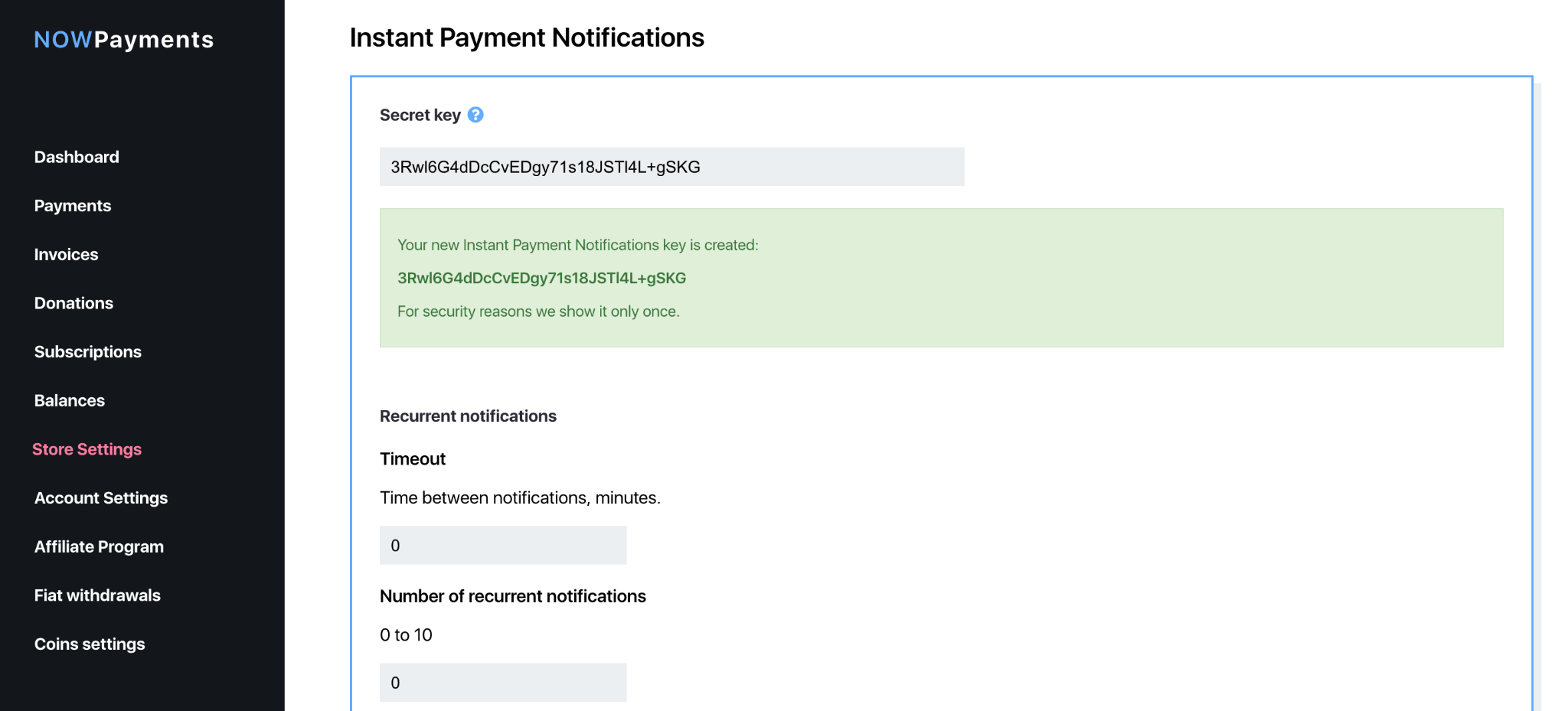1568x711 pixels.
Task: Select the new key text in green notice
Action: (541, 278)
